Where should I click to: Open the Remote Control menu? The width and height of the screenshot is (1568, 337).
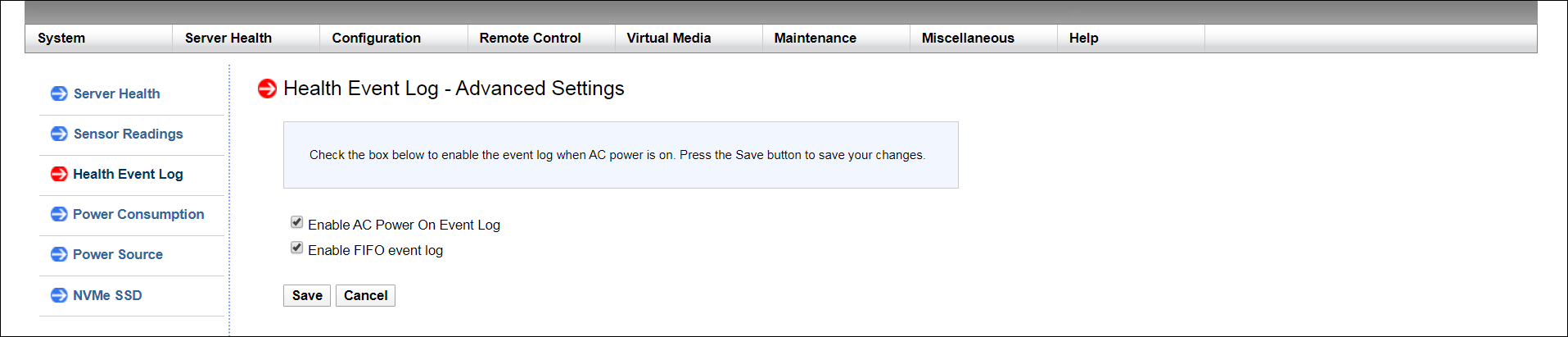point(530,38)
